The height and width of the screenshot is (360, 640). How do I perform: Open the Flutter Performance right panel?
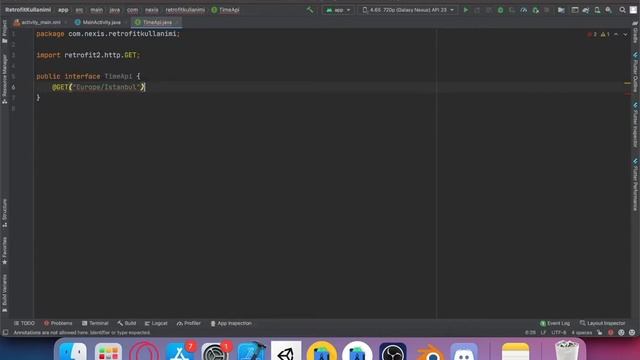point(636,184)
